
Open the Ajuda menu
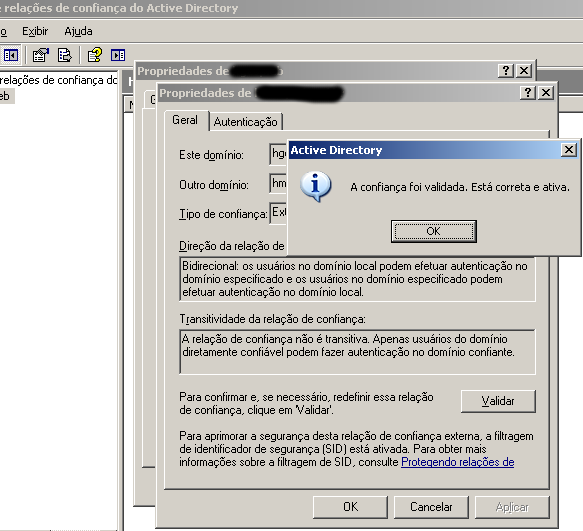78,32
